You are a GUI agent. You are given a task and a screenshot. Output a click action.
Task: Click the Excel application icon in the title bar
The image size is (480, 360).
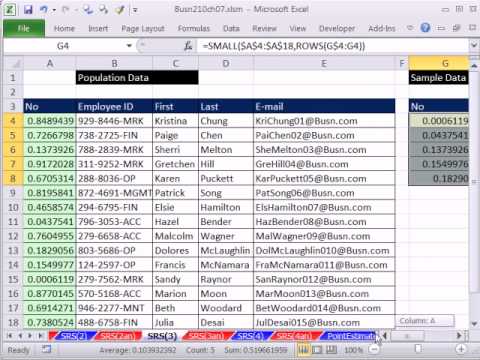(x=9, y=9)
